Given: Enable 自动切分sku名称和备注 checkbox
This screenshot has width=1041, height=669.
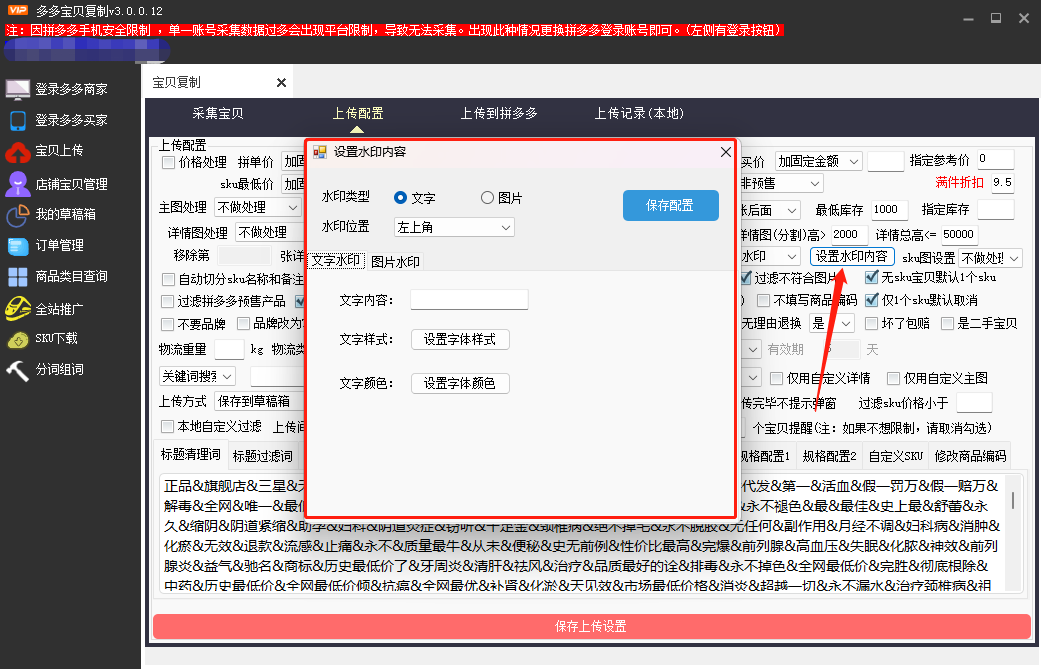Looking at the screenshot, I should (x=169, y=279).
